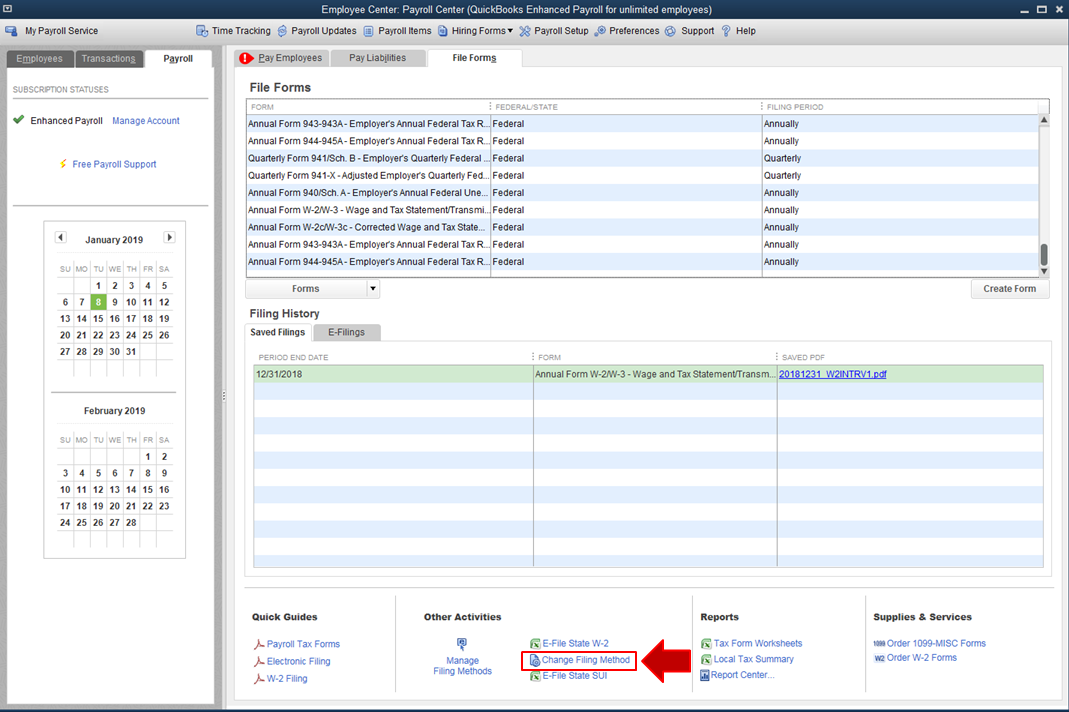1069x712 pixels.
Task: Open the 20181231_W2INTRV1.pdf saved filing link
Action: [832, 374]
